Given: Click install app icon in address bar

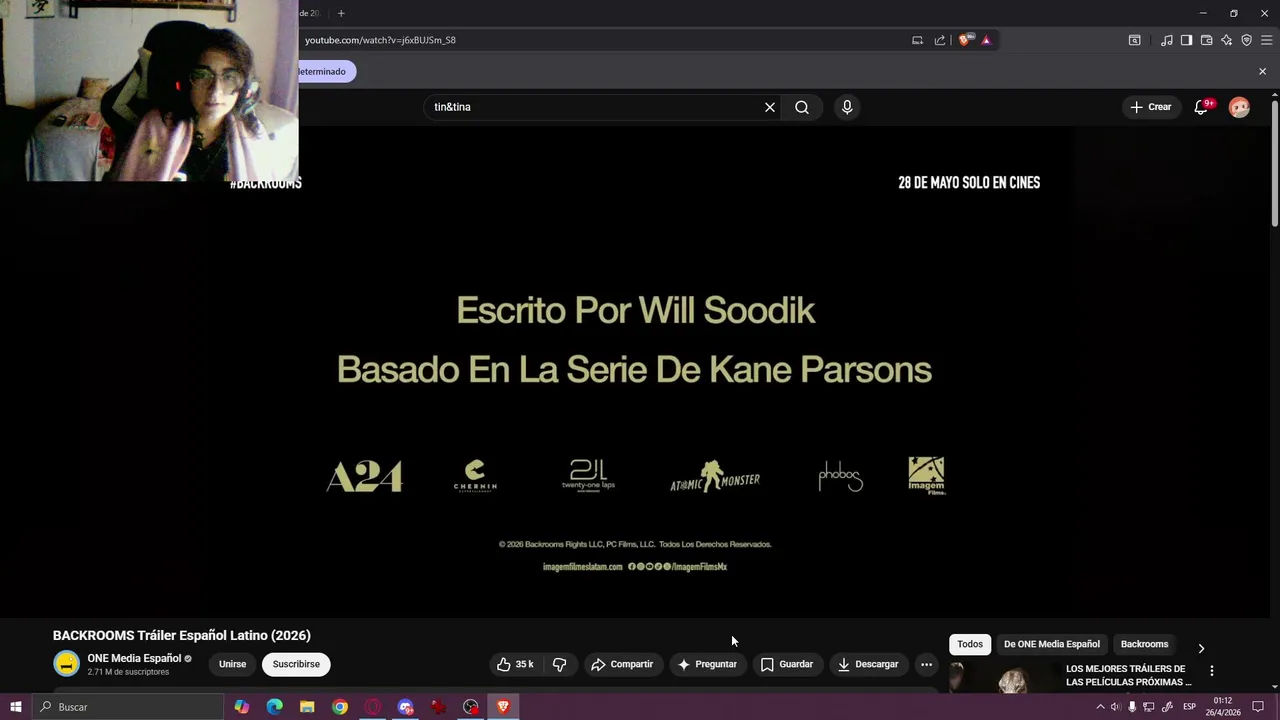Looking at the screenshot, I should tap(917, 40).
